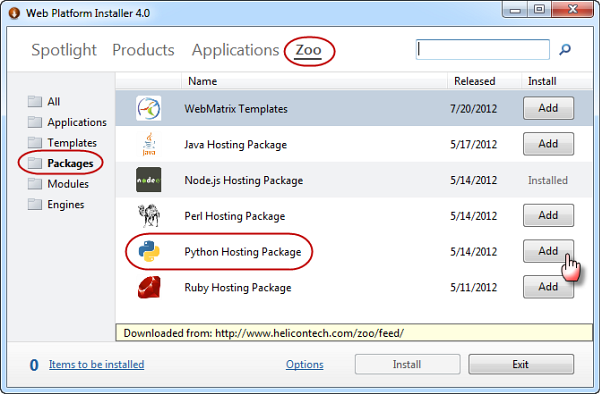Click the Ruby gem icon

pyautogui.click(x=149, y=287)
